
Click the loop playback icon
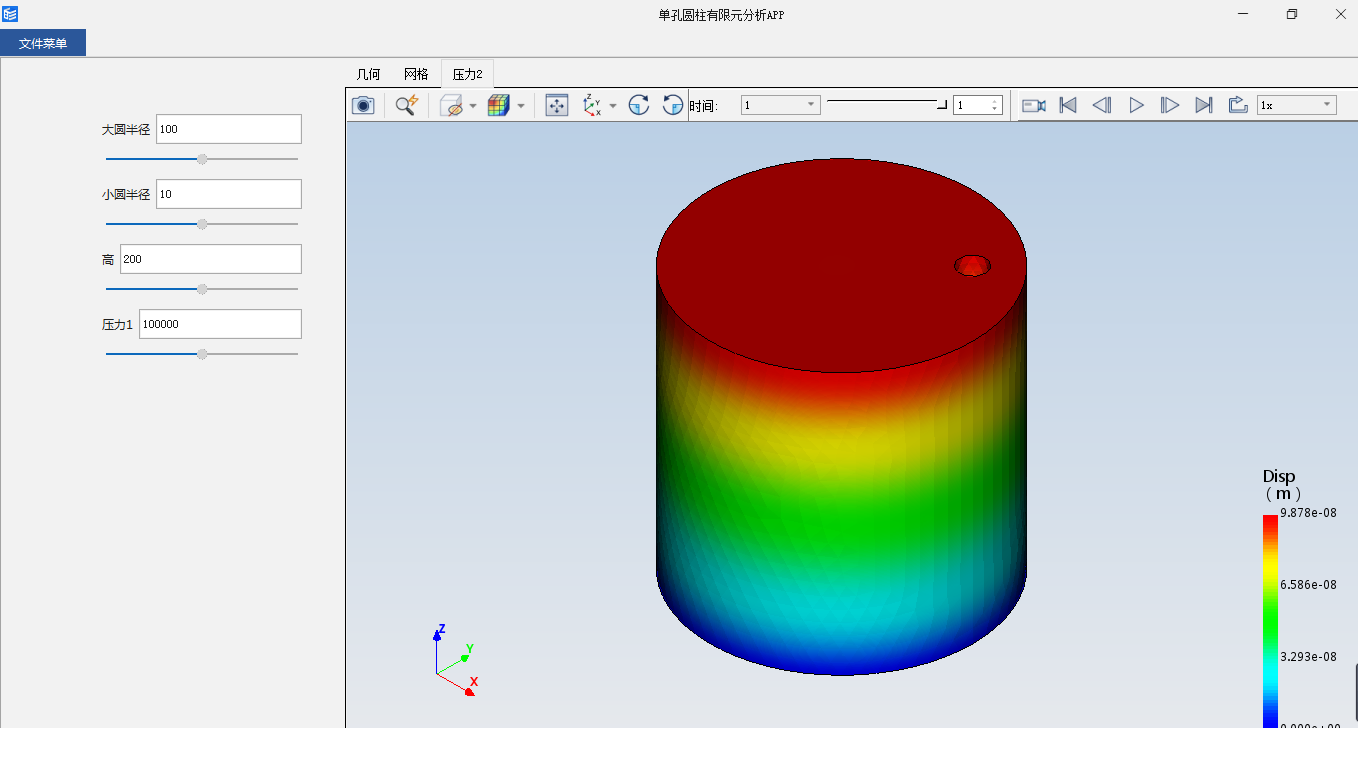[1238, 105]
